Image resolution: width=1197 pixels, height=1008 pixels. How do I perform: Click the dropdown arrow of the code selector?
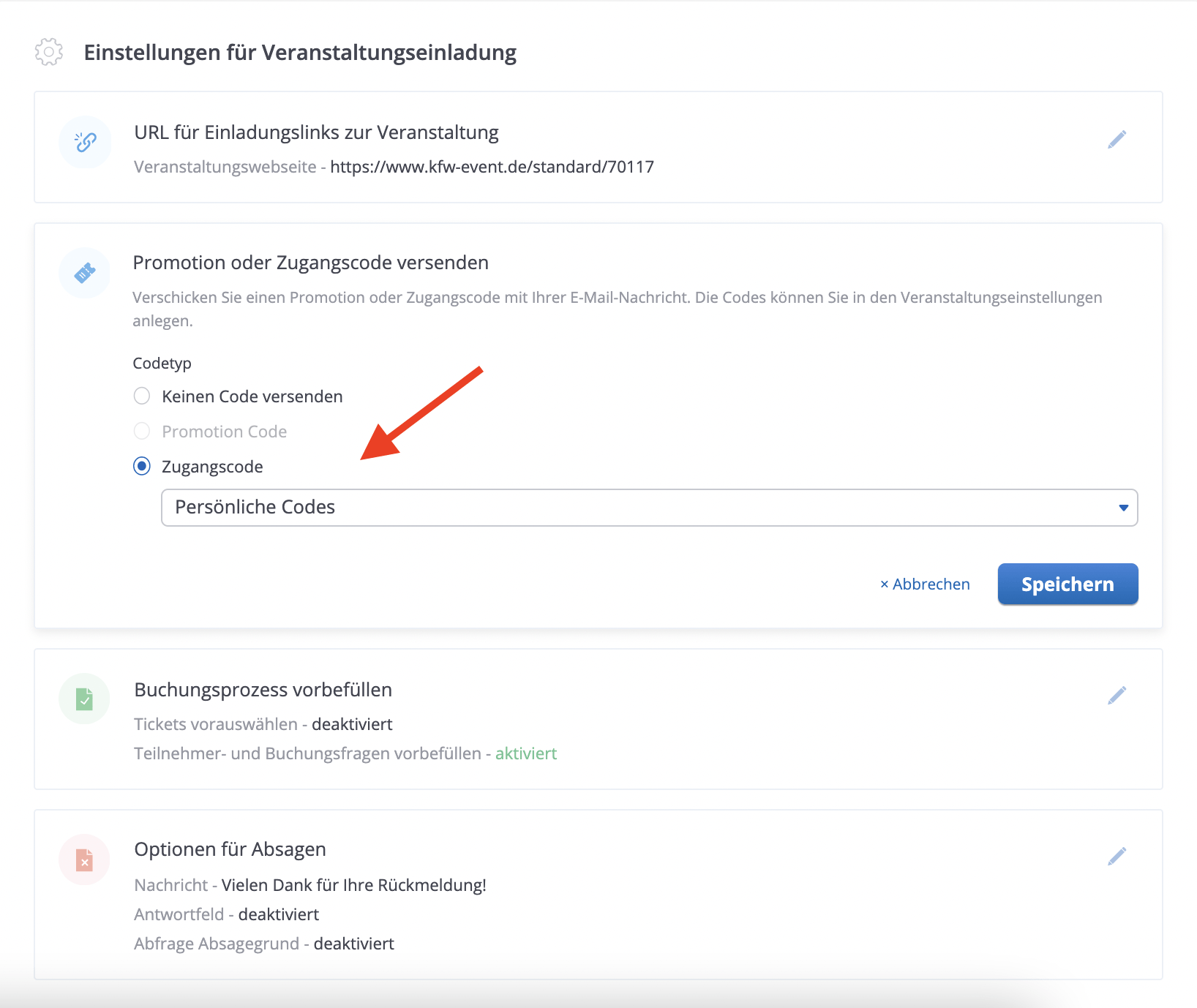[1123, 508]
